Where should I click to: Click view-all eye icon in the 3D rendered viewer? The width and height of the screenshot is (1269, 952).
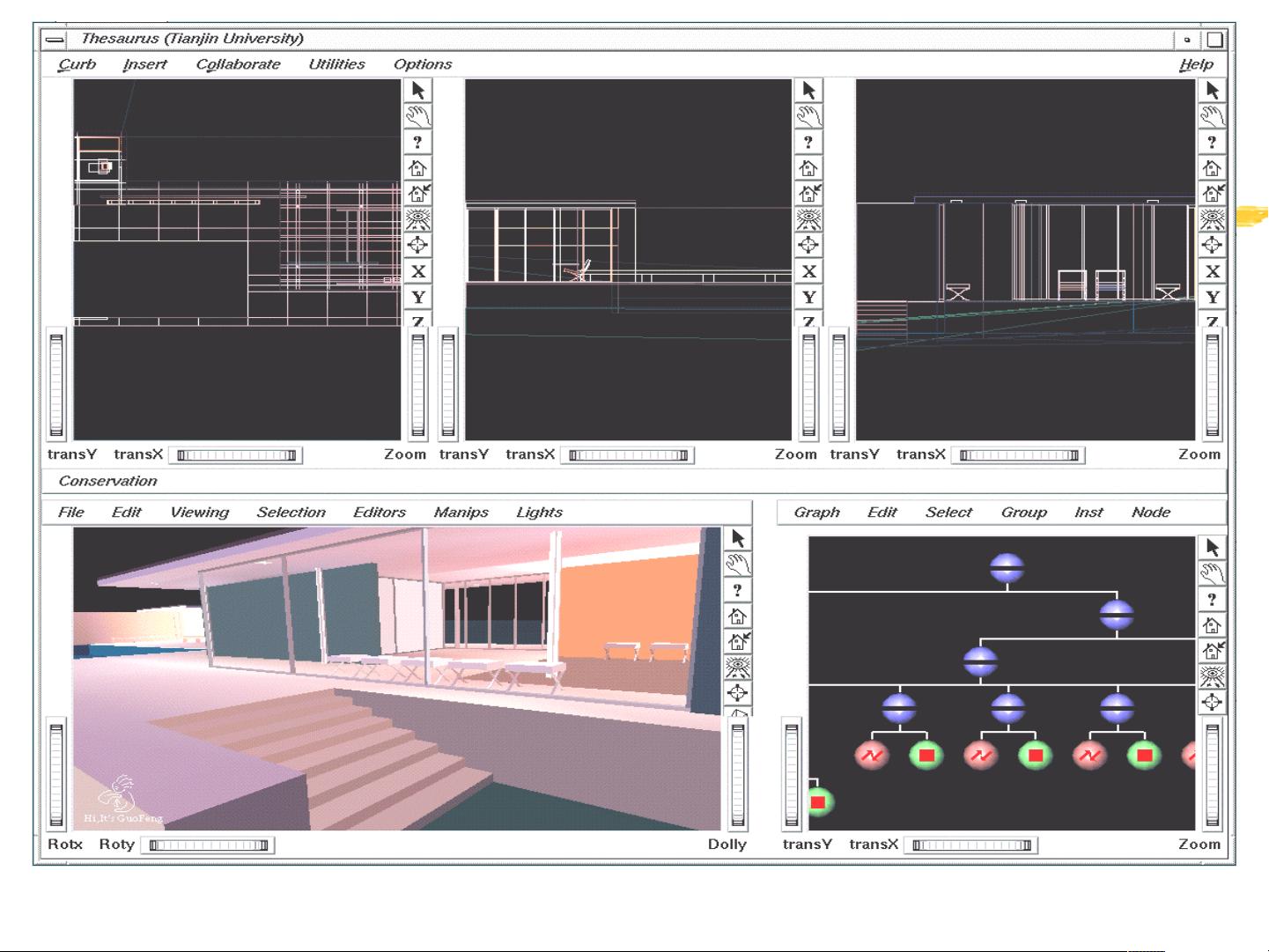[x=737, y=668]
